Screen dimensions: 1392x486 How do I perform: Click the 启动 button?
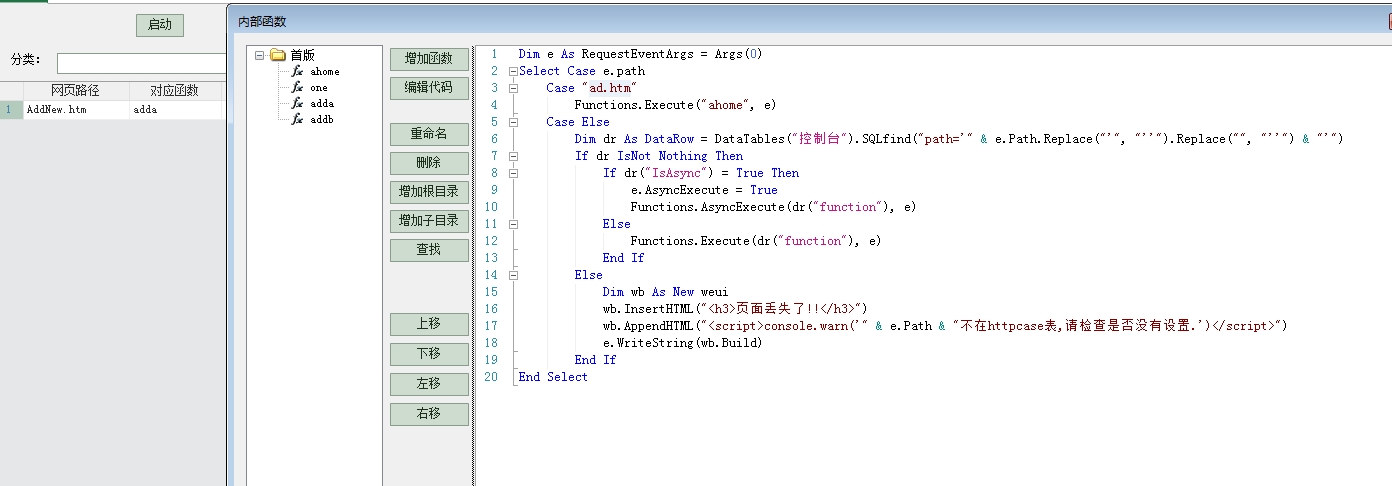point(160,25)
